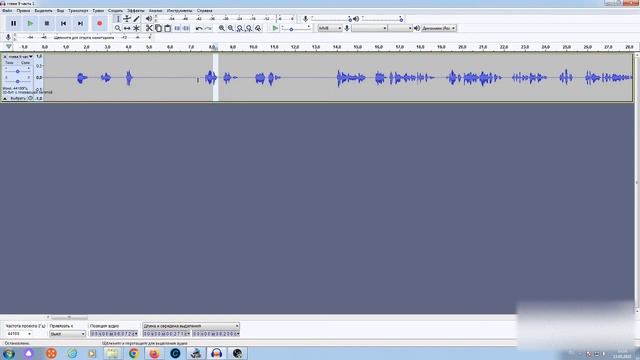Zoom in on the waveform
Viewport: 640px width, 360px height.
222,28
